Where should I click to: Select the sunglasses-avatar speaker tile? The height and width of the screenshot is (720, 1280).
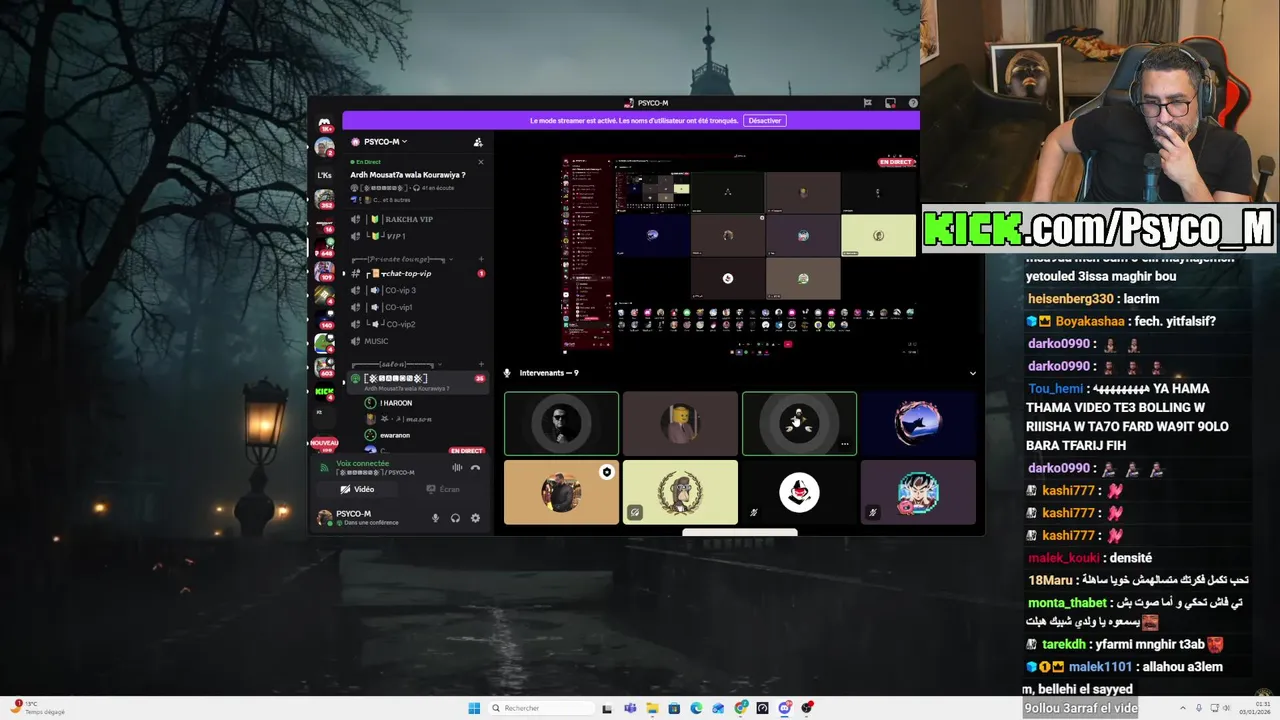tap(561, 423)
